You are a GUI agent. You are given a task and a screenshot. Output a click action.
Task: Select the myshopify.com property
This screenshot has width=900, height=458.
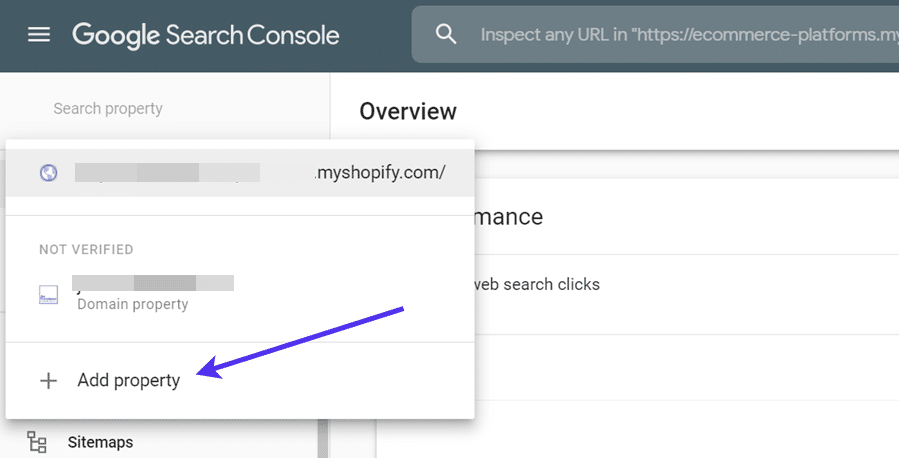coord(240,173)
